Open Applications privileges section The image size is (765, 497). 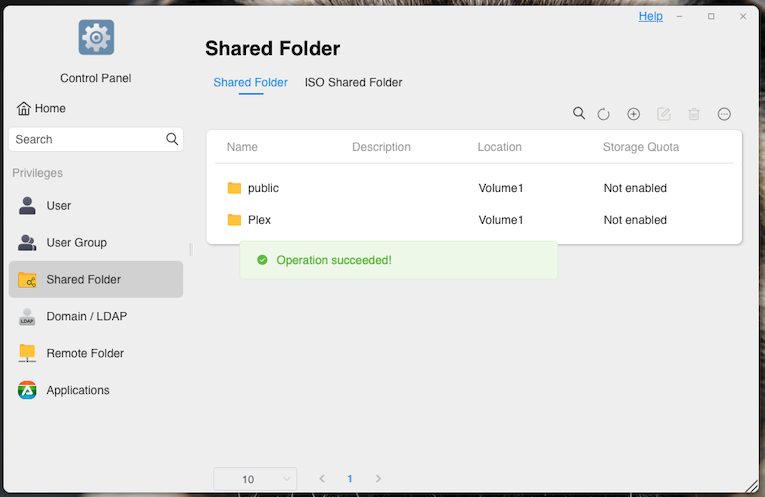point(96,390)
